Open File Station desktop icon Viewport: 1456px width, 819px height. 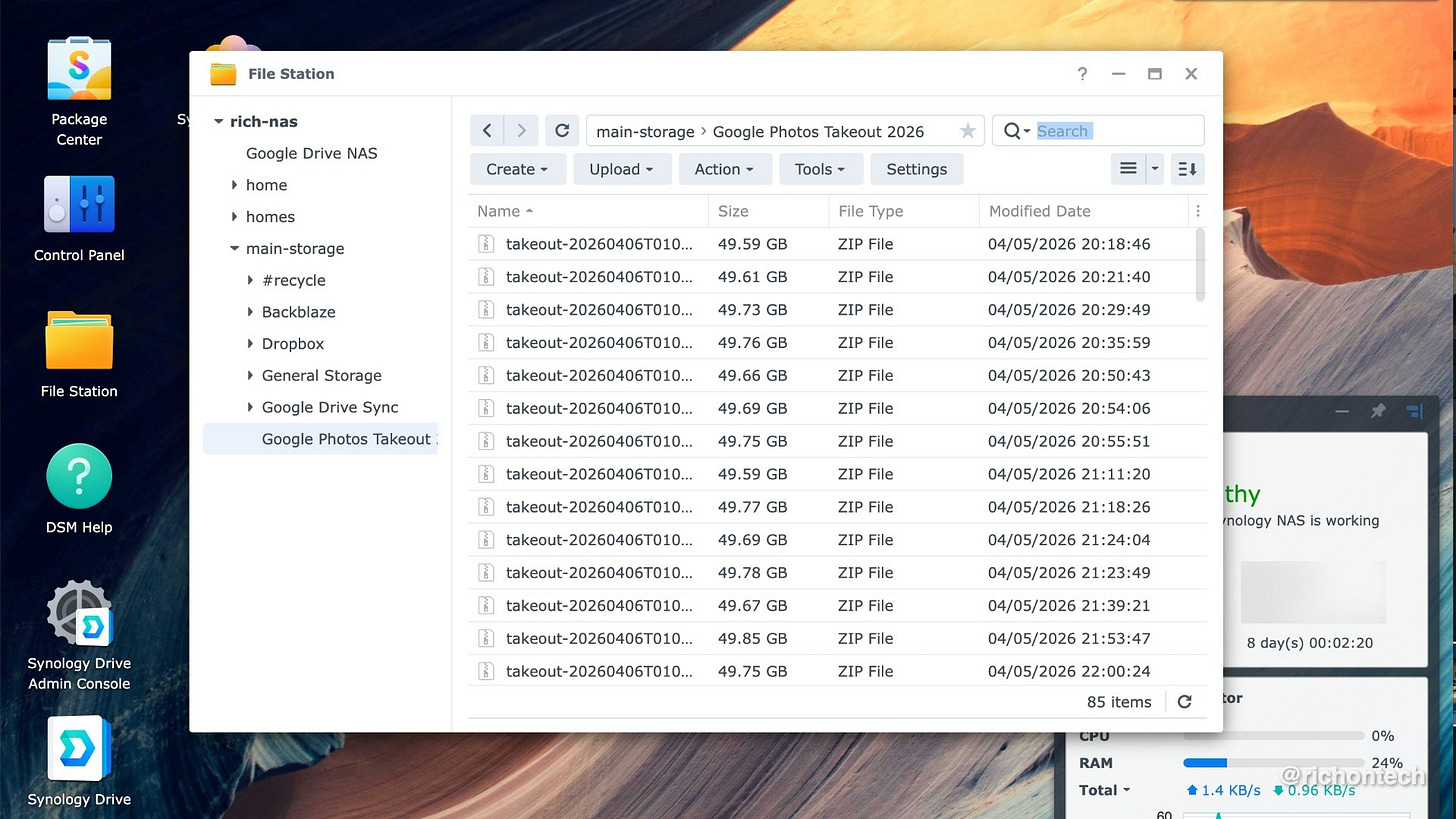click(79, 341)
